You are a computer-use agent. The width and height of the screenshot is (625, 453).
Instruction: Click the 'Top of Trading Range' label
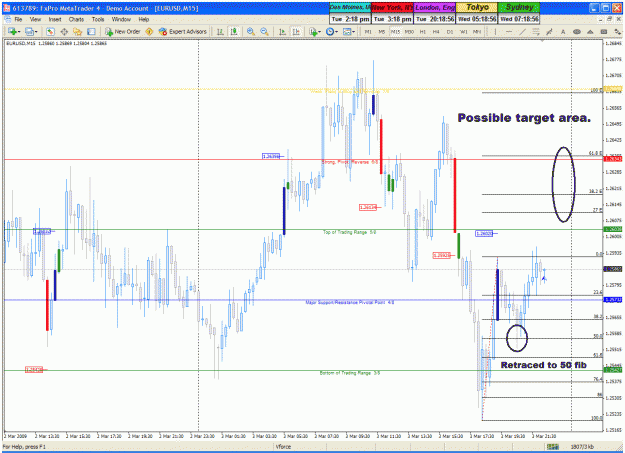coord(350,232)
